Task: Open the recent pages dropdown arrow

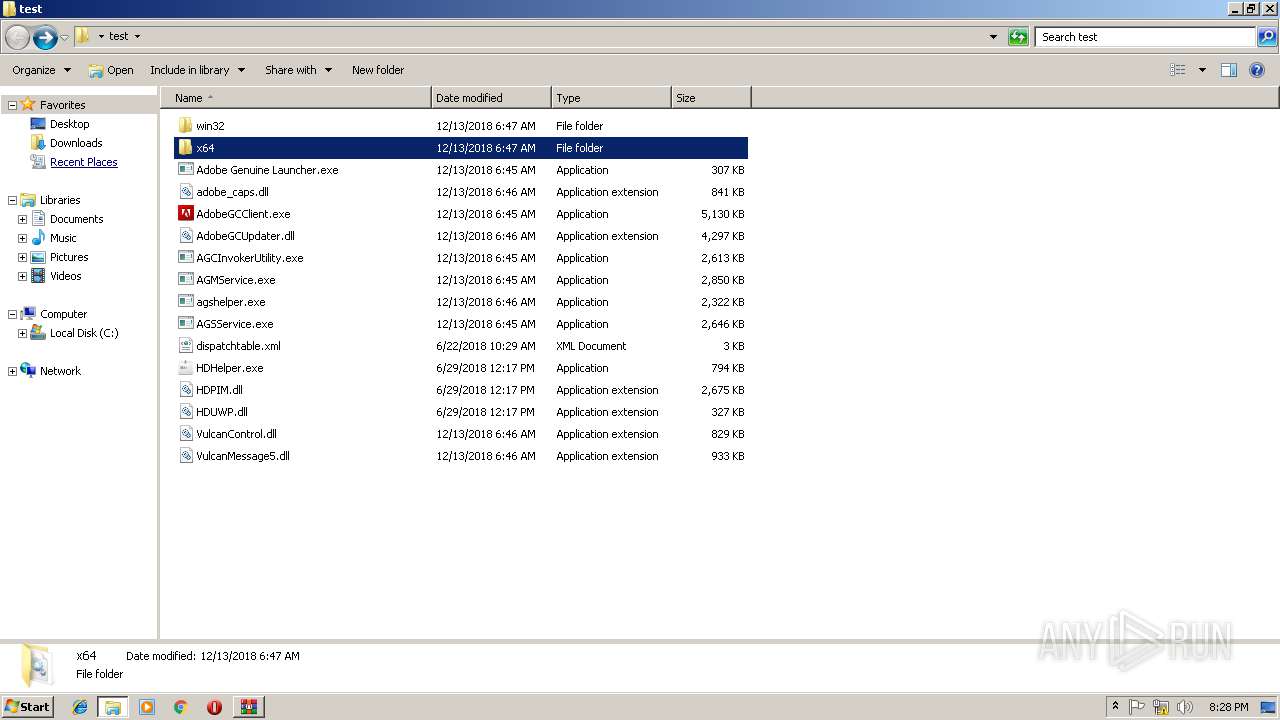Action: [65, 38]
